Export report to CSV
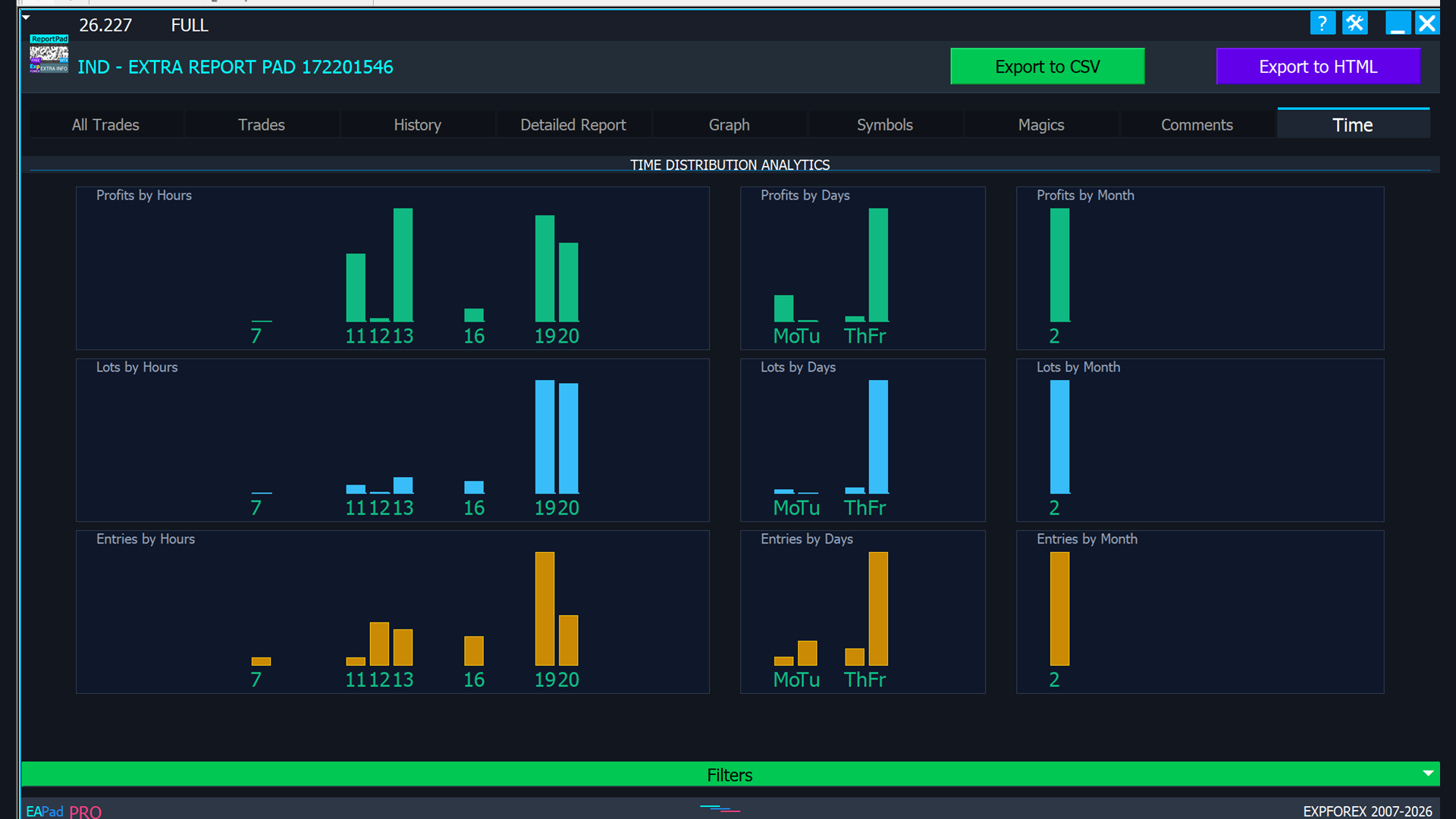This screenshot has height=819, width=1456. click(1046, 67)
